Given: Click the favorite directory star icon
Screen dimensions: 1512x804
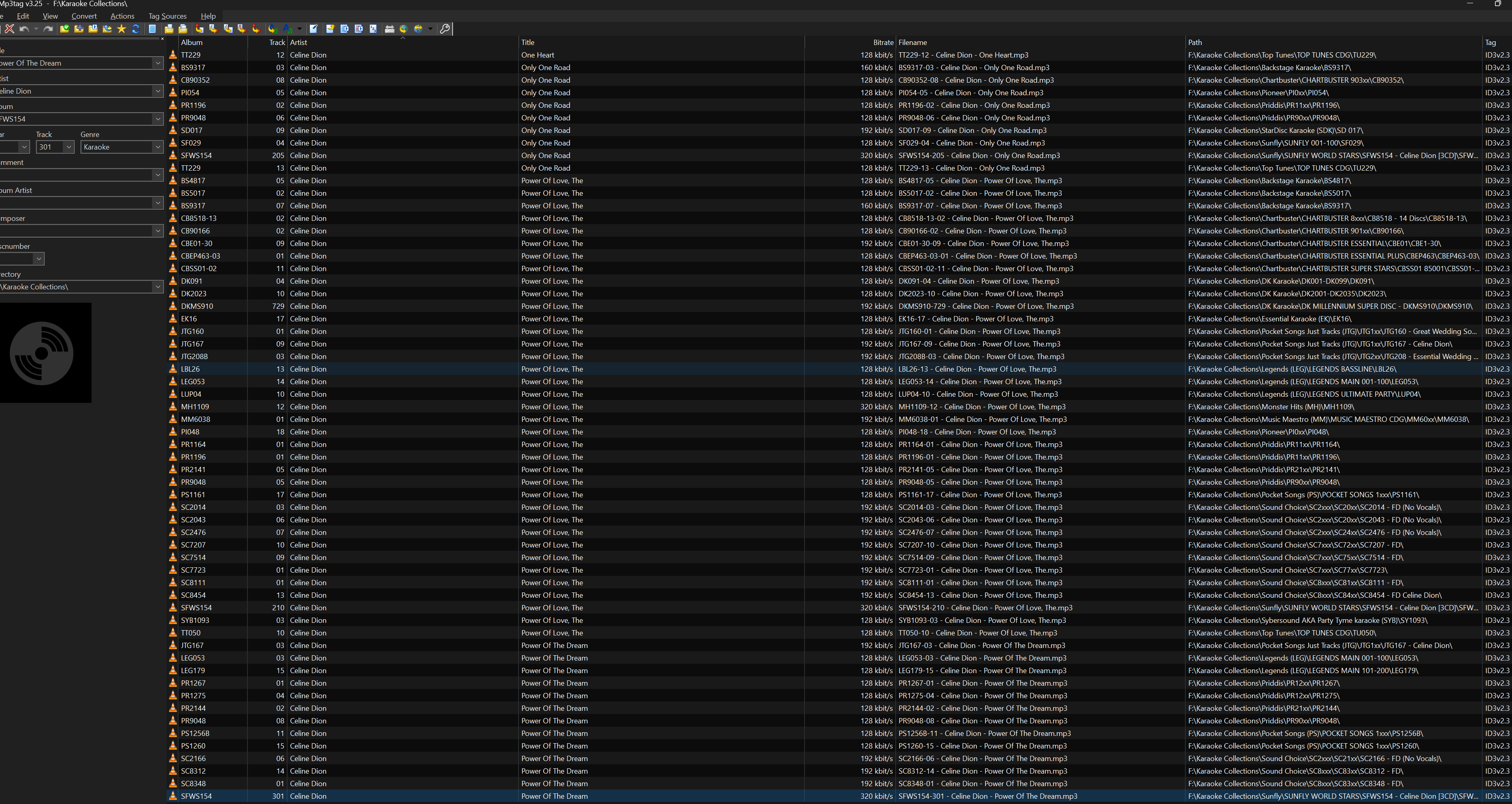Looking at the screenshot, I should point(122,29).
